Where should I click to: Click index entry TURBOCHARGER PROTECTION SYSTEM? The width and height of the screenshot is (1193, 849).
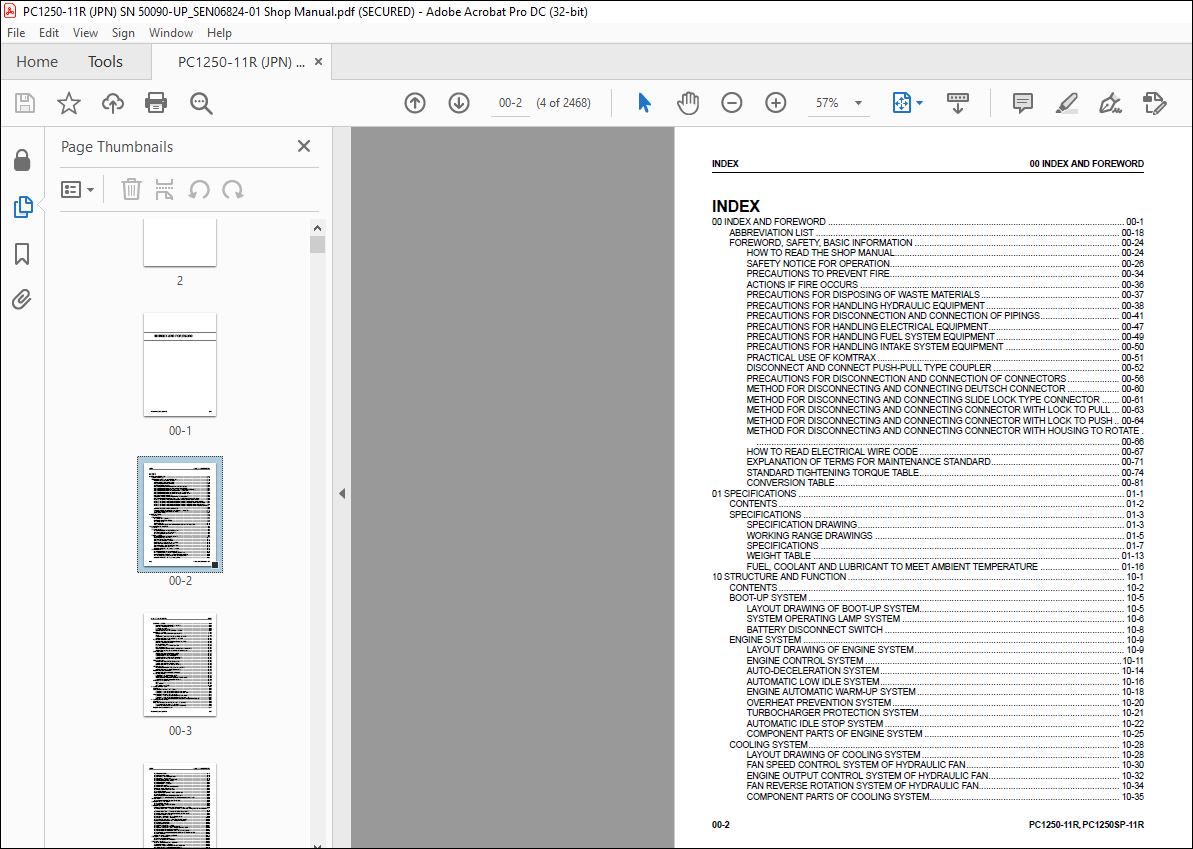point(832,713)
